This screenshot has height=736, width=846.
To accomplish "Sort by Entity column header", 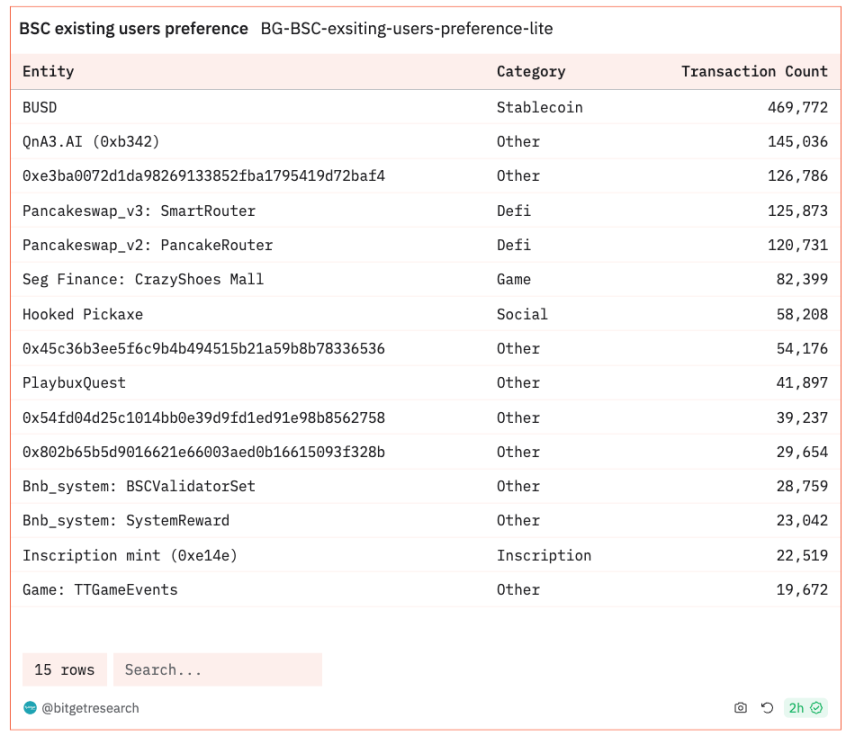I will pyautogui.click(x=48, y=72).
